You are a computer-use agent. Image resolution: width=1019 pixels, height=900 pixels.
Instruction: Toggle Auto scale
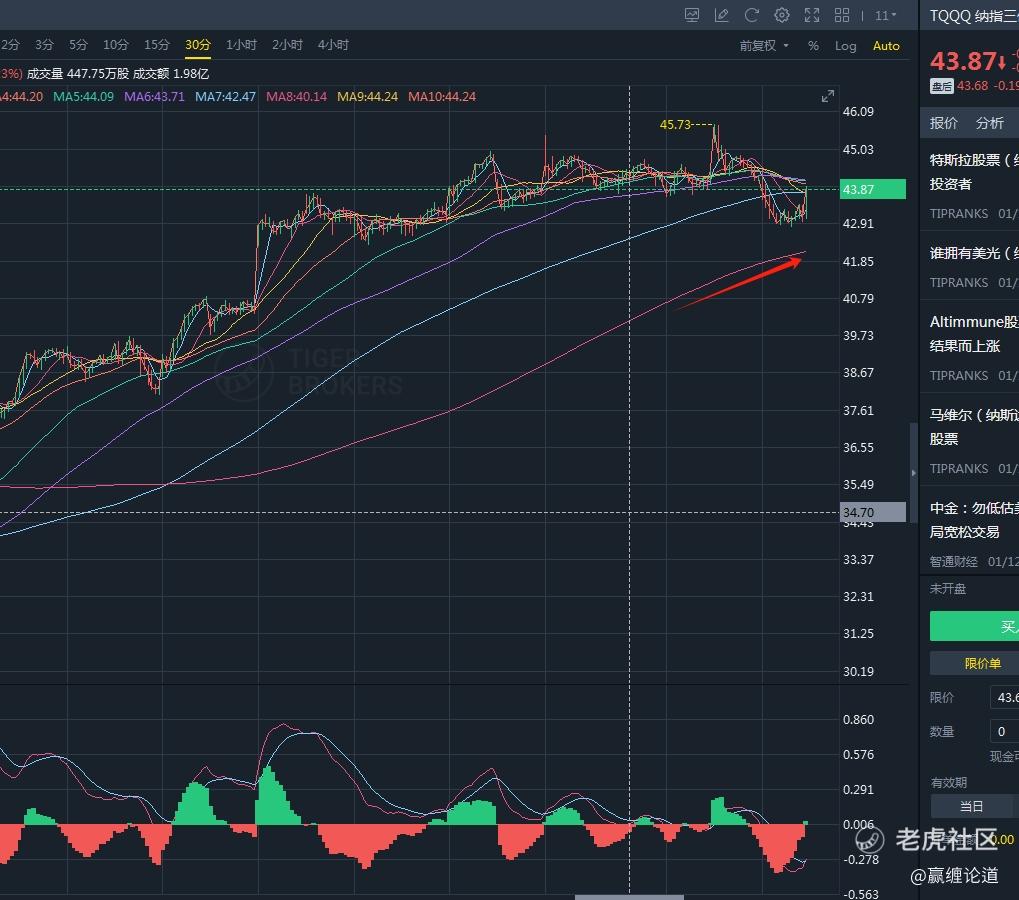click(x=886, y=45)
